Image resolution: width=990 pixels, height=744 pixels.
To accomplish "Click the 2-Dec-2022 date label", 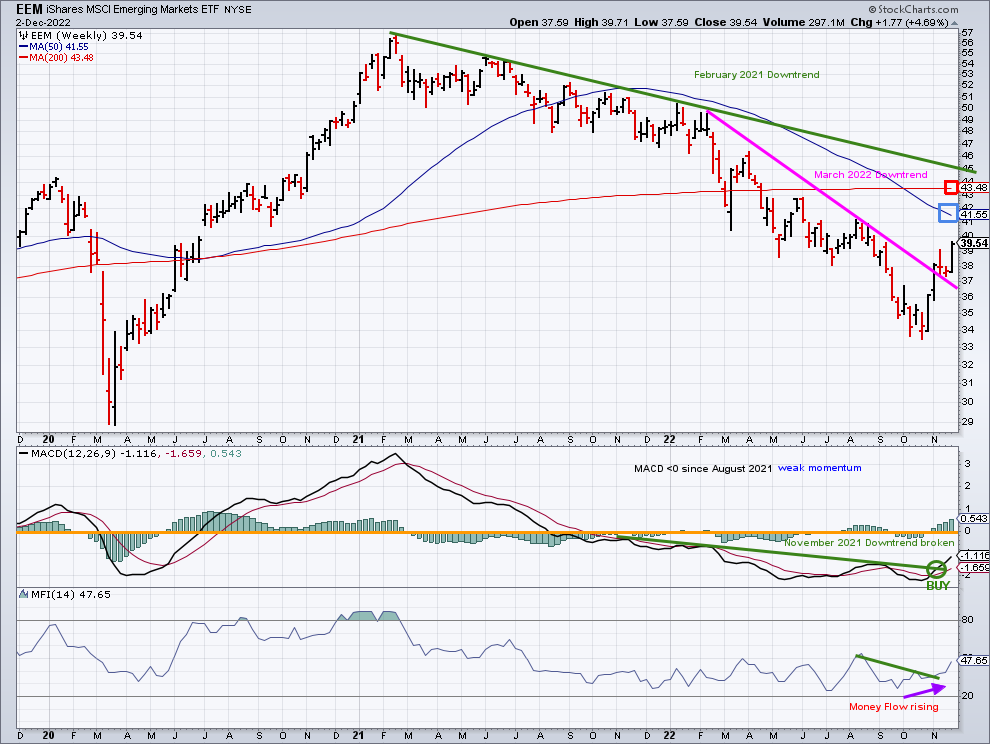I will [44, 23].
